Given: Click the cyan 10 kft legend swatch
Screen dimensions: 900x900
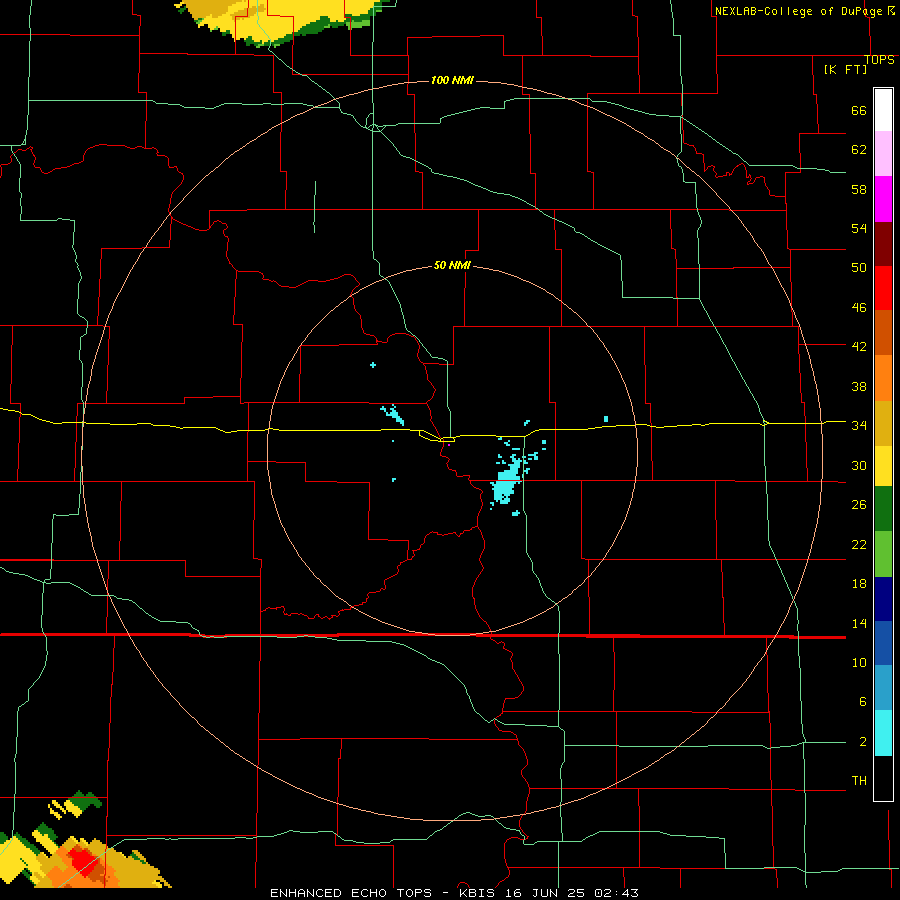Looking at the screenshot, I should tap(883, 733).
